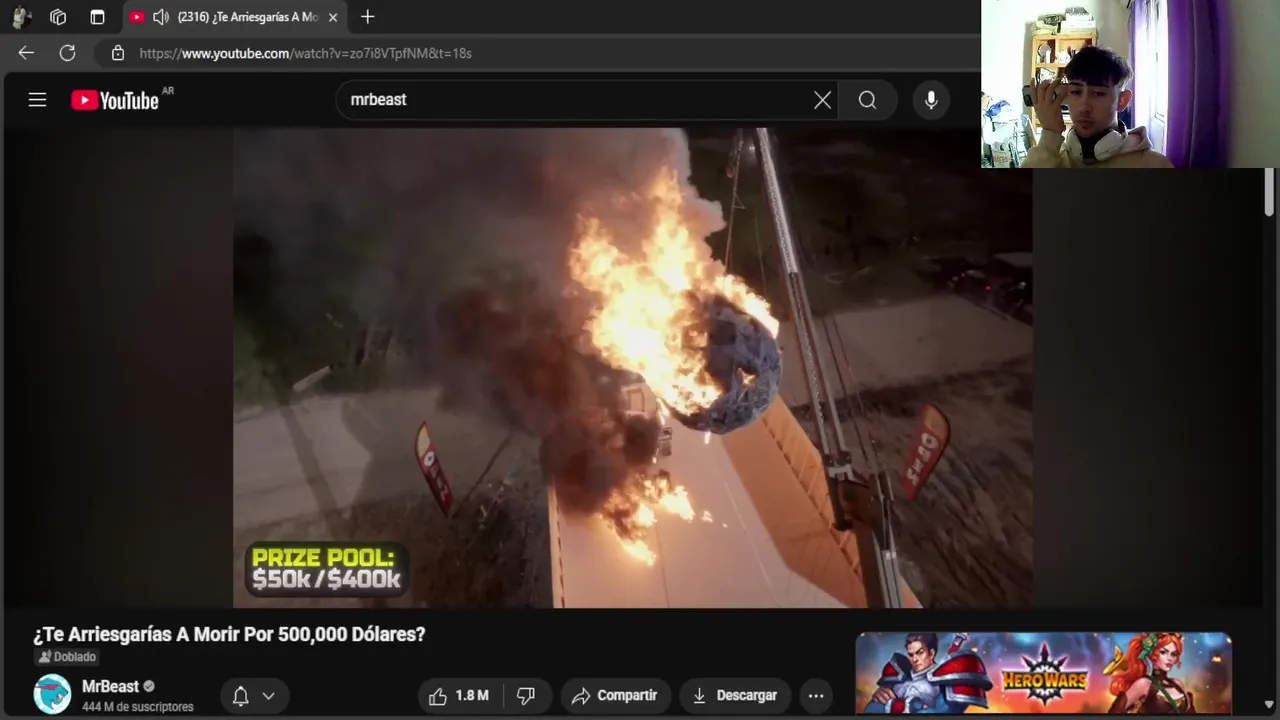Open the browser profile avatar
This screenshot has width=1280, height=720.
coord(21,17)
